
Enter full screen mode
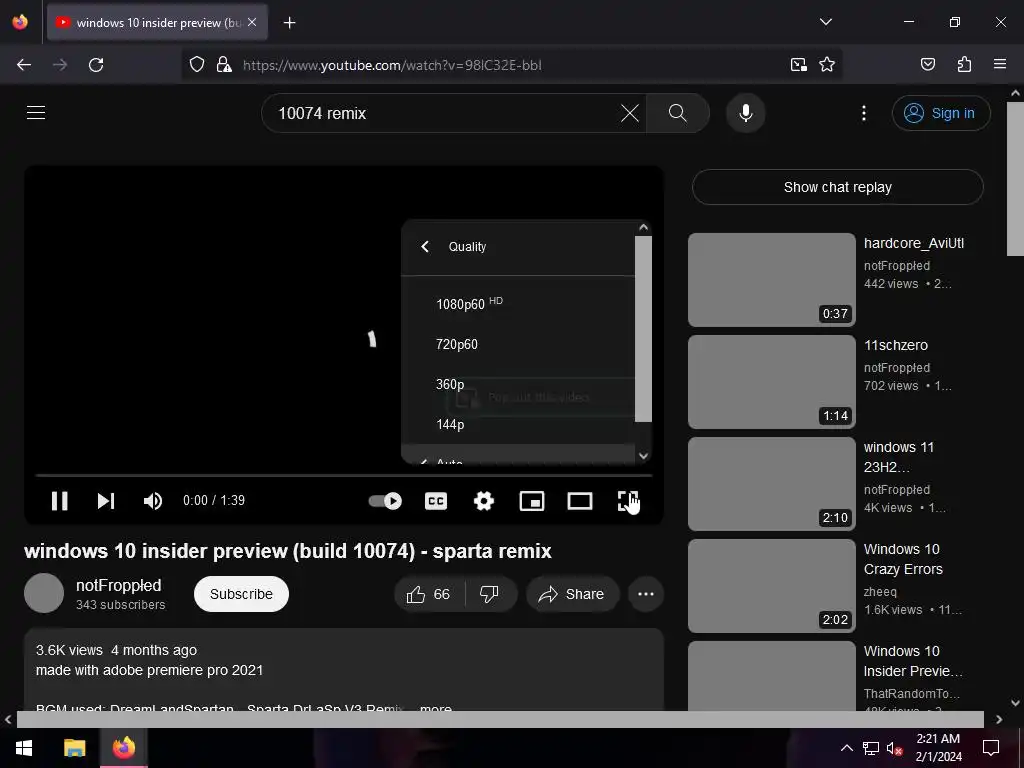[628, 501]
